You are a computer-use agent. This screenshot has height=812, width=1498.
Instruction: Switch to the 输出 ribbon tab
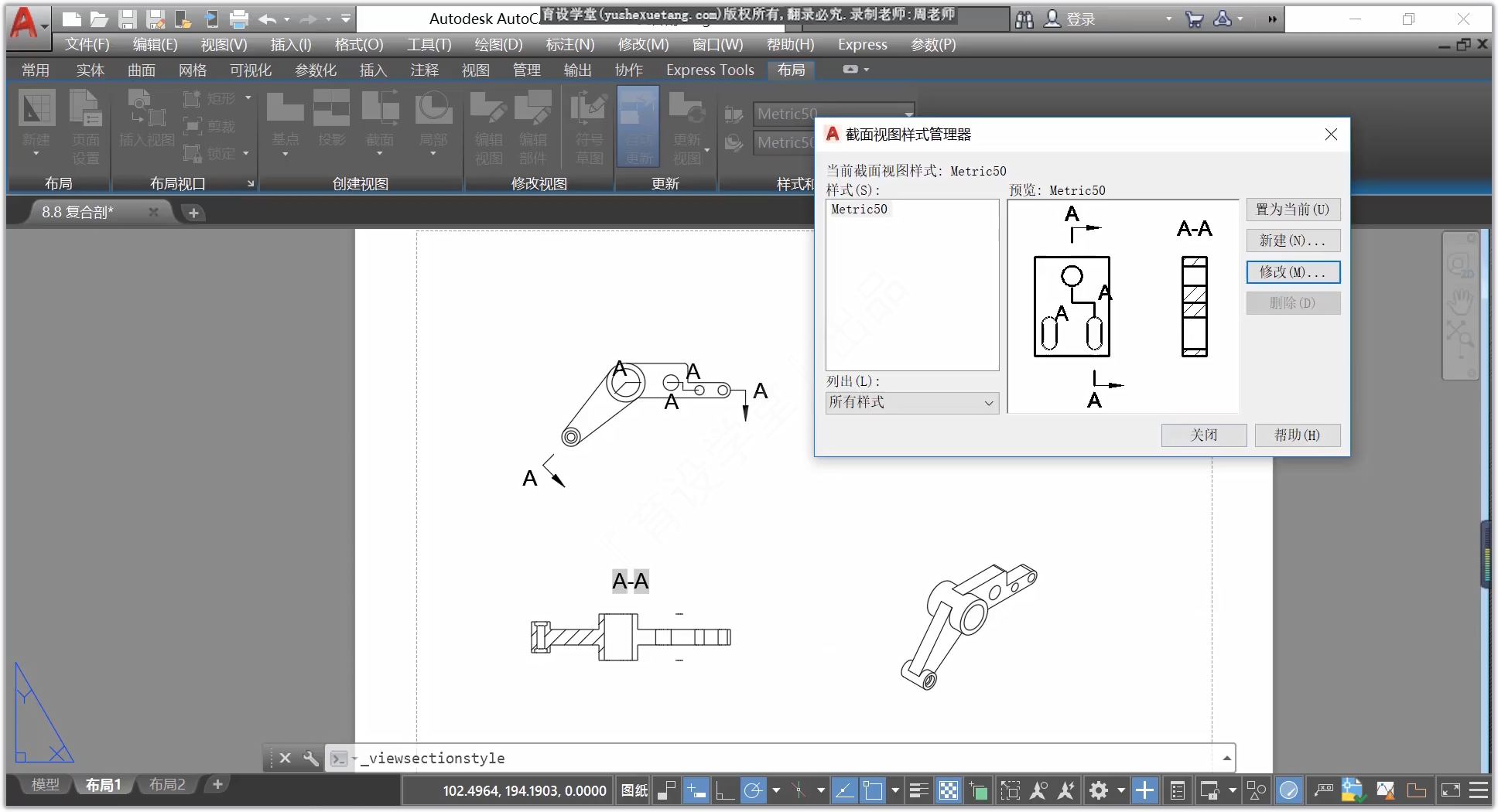(577, 70)
